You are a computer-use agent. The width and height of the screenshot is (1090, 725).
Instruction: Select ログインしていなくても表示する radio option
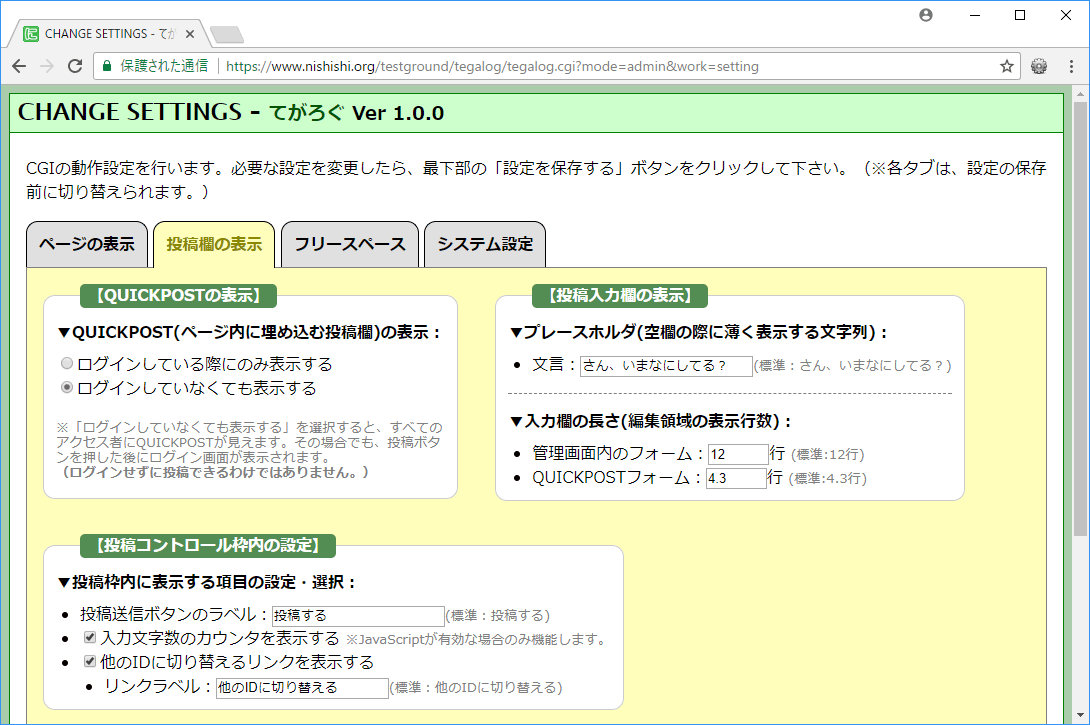(x=67, y=387)
